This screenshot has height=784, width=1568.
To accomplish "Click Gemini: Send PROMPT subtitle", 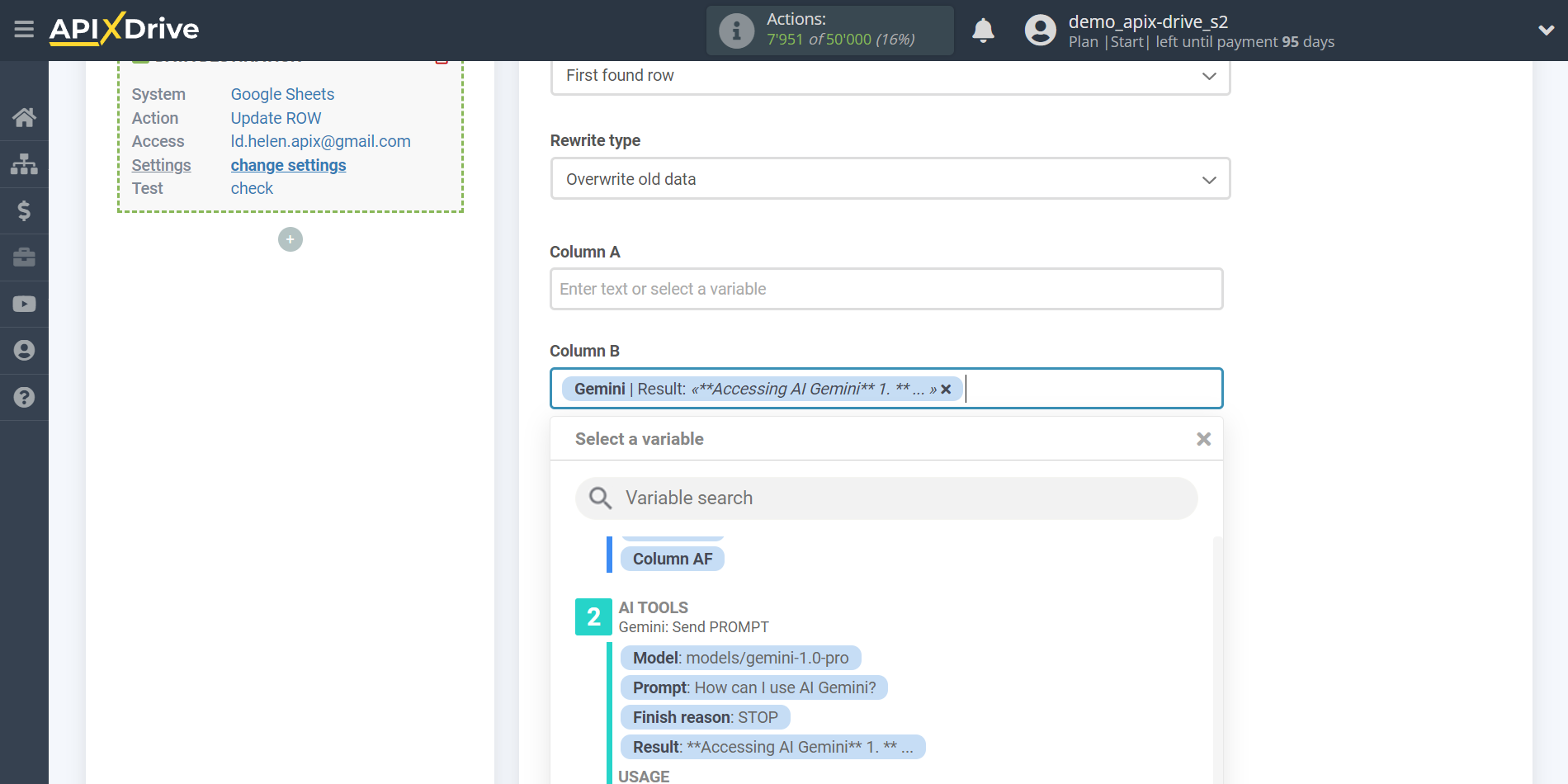I will click(693, 627).
